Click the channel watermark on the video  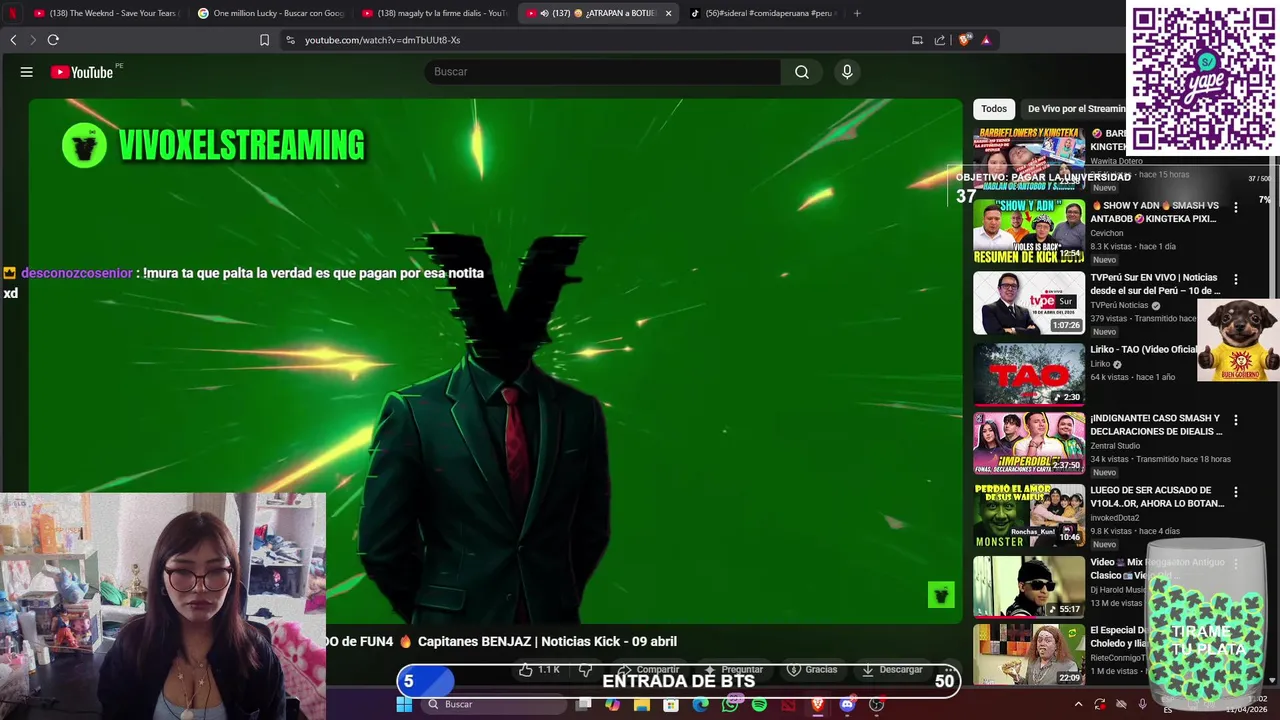pyautogui.click(x=941, y=595)
